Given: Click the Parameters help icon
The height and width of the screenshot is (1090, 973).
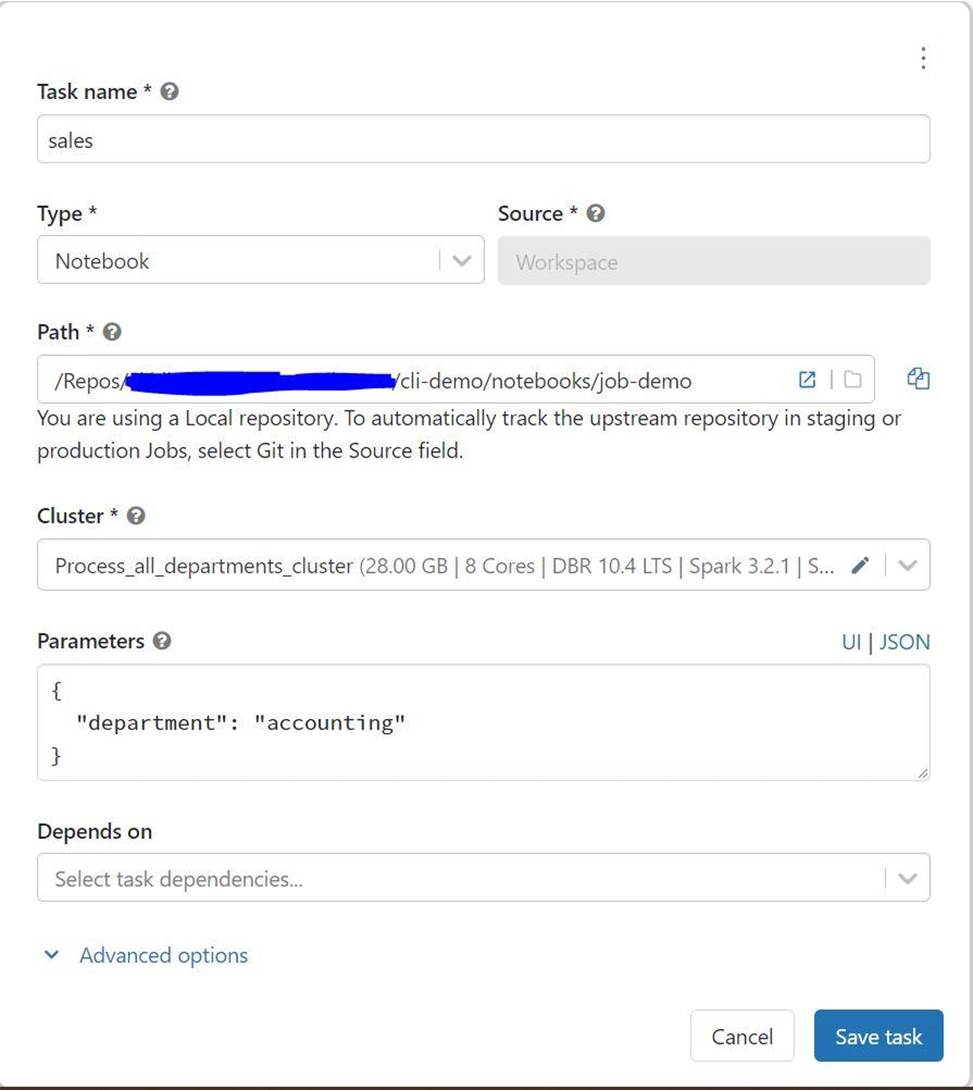Looking at the screenshot, I should click(x=162, y=641).
